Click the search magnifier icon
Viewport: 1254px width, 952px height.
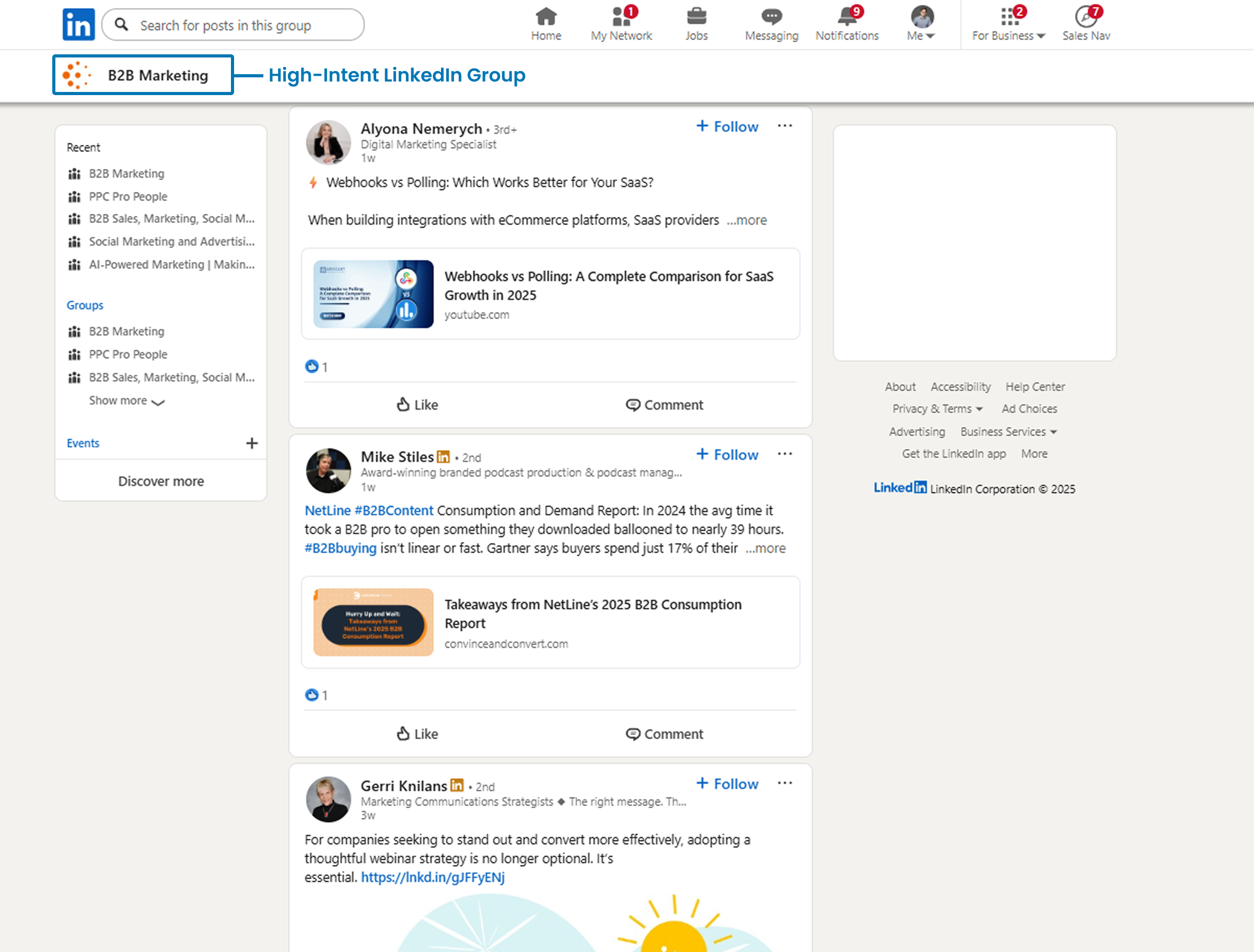[121, 25]
